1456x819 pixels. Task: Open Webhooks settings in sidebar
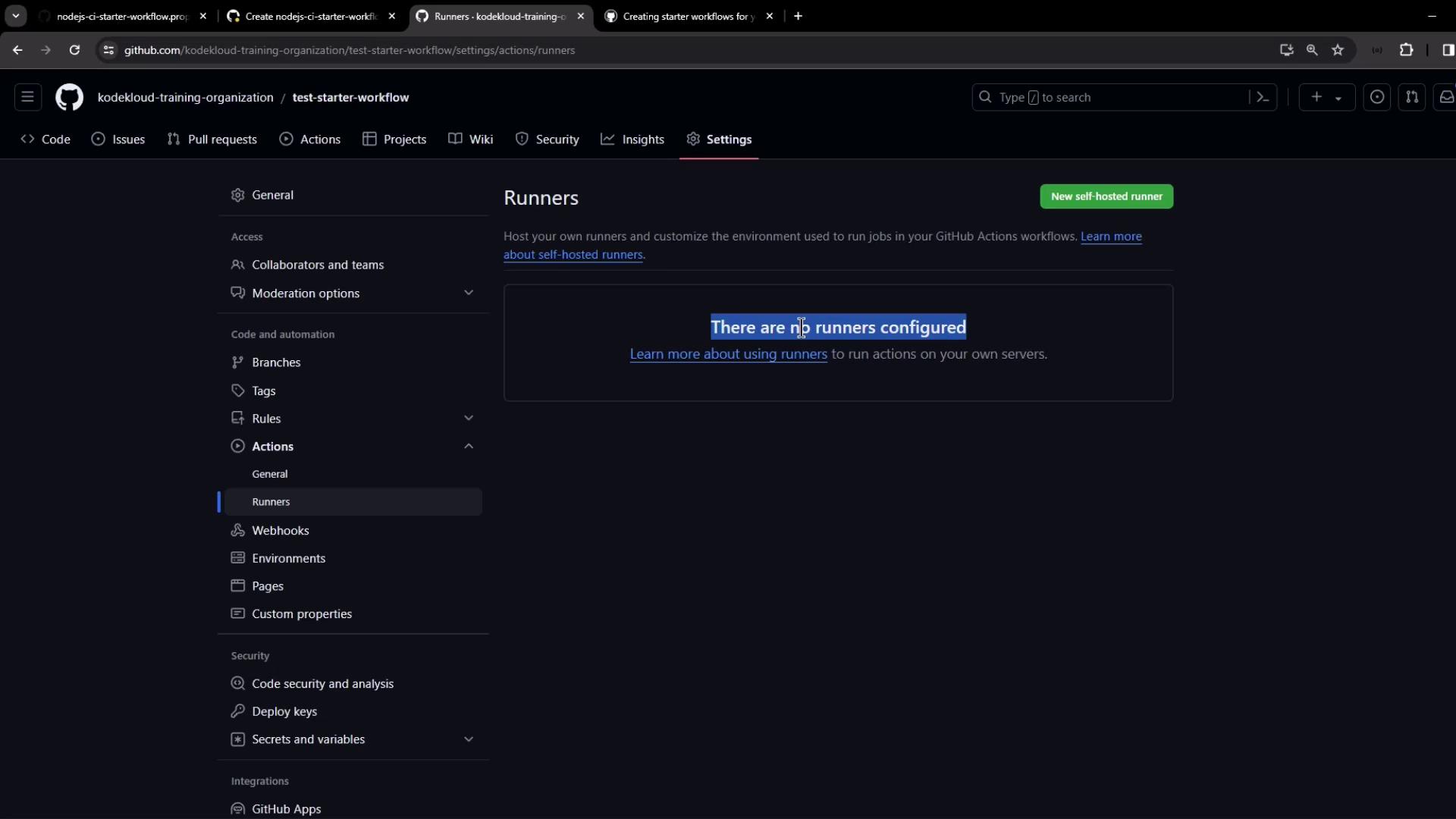click(x=280, y=531)
